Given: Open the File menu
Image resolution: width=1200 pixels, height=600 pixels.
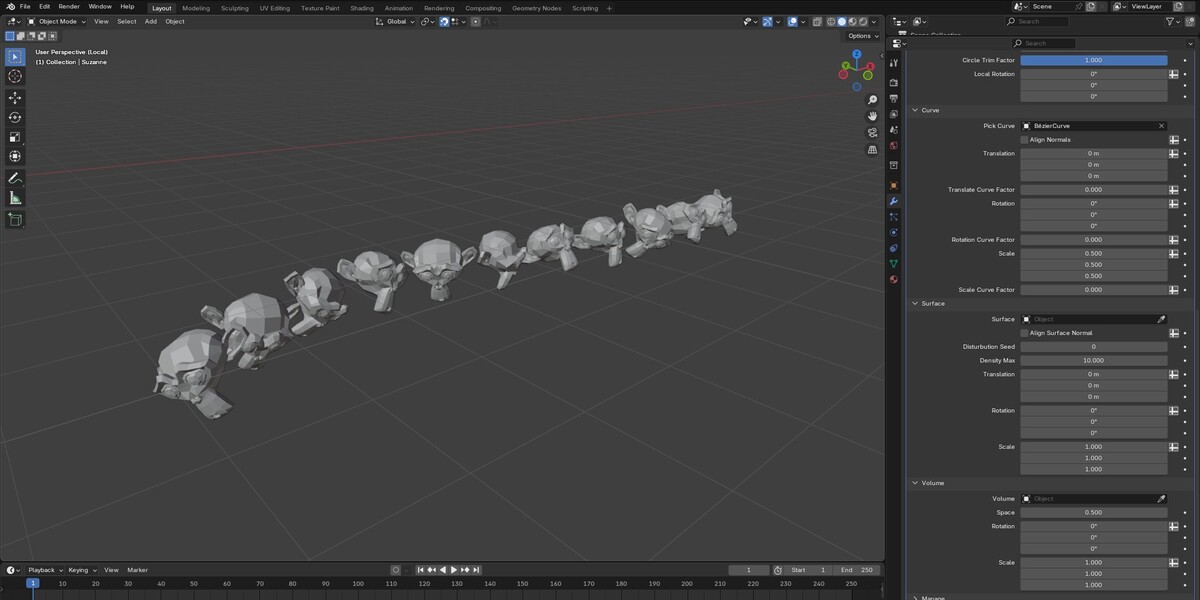Looking at the screenshot, I should pos(25,7).
